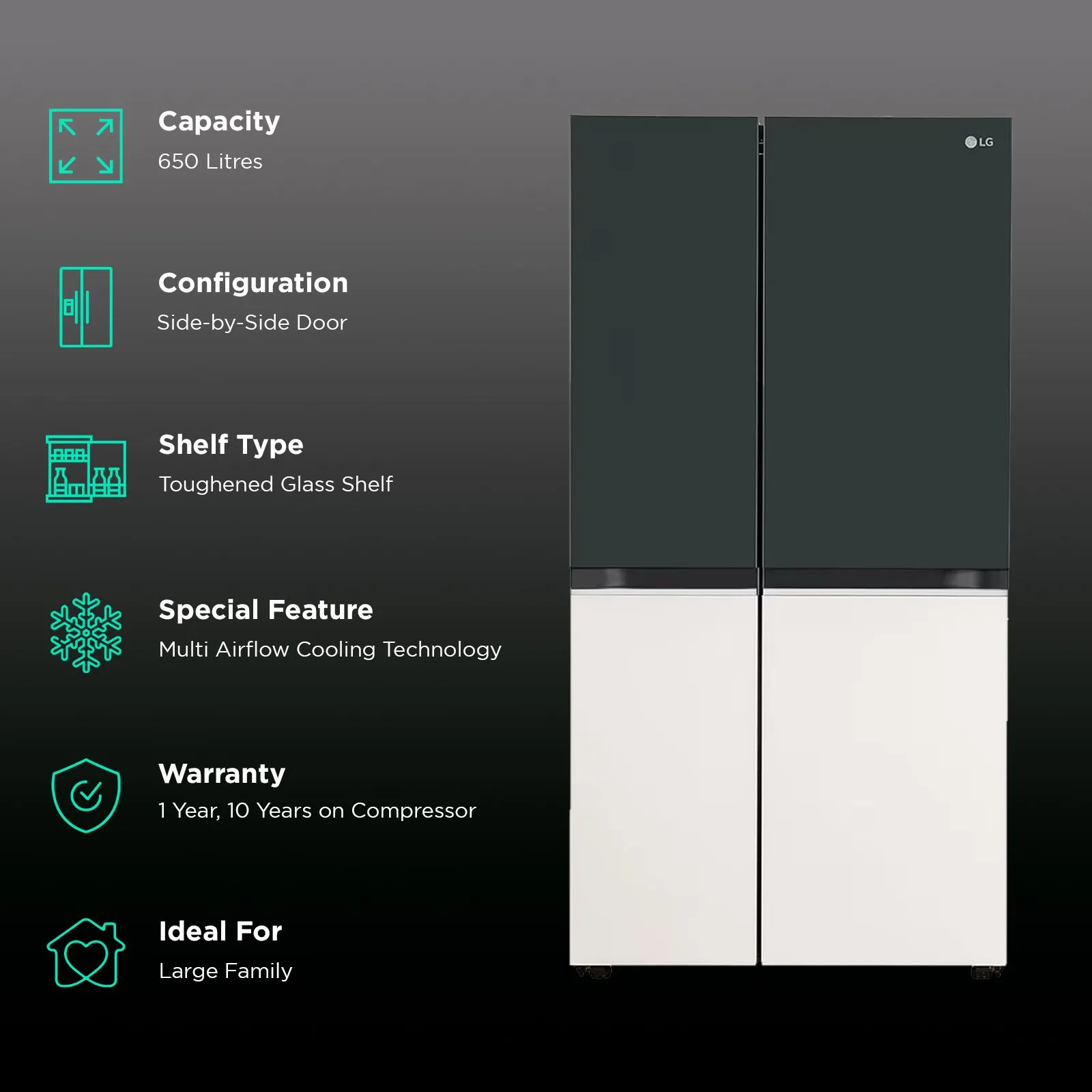This screenshot has width=1092, height=1092.
Task: Select the lower right beige door panel
Action: coord(885,778)
